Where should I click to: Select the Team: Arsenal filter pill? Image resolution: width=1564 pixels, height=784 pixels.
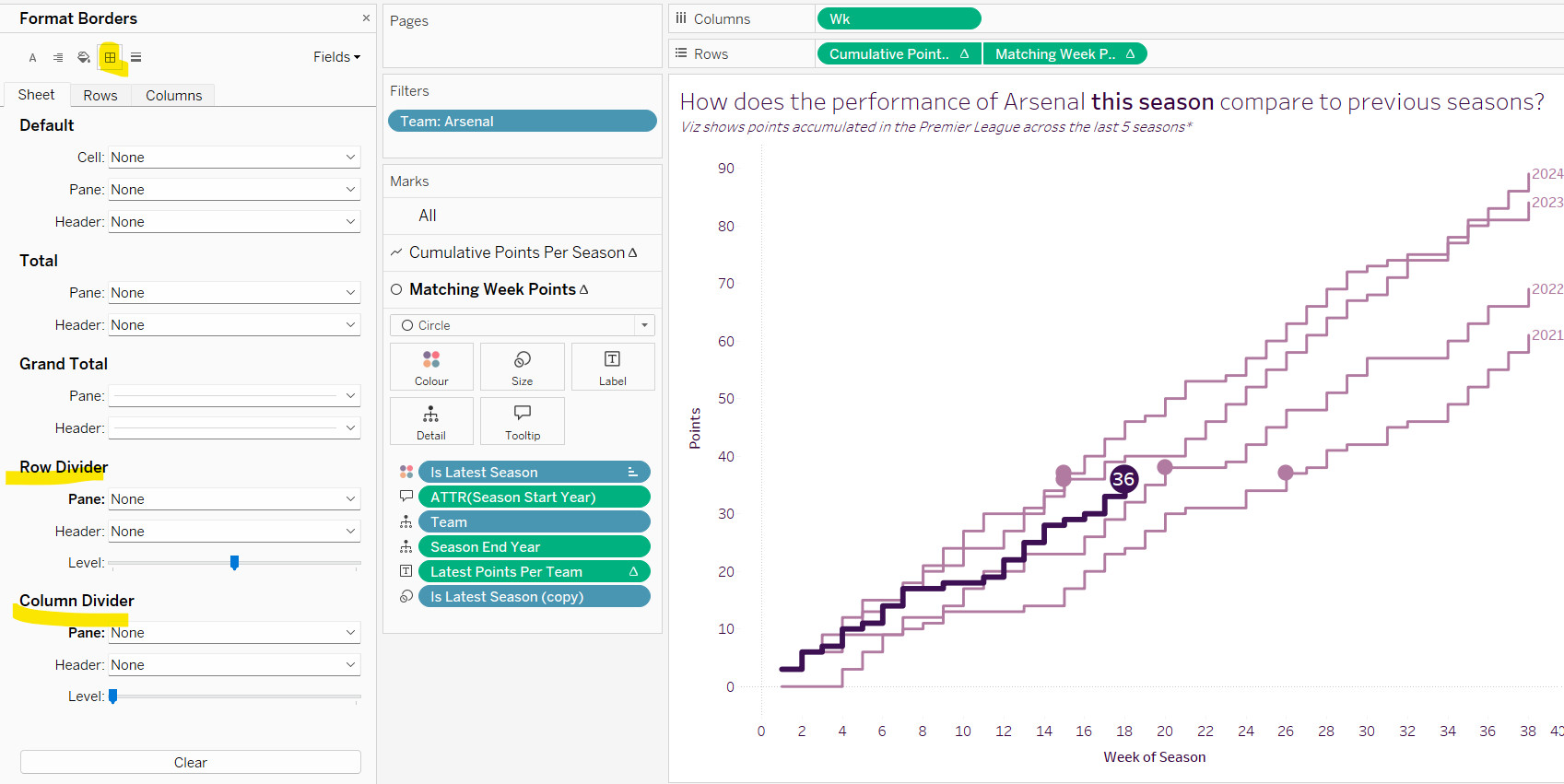(523, 121)
